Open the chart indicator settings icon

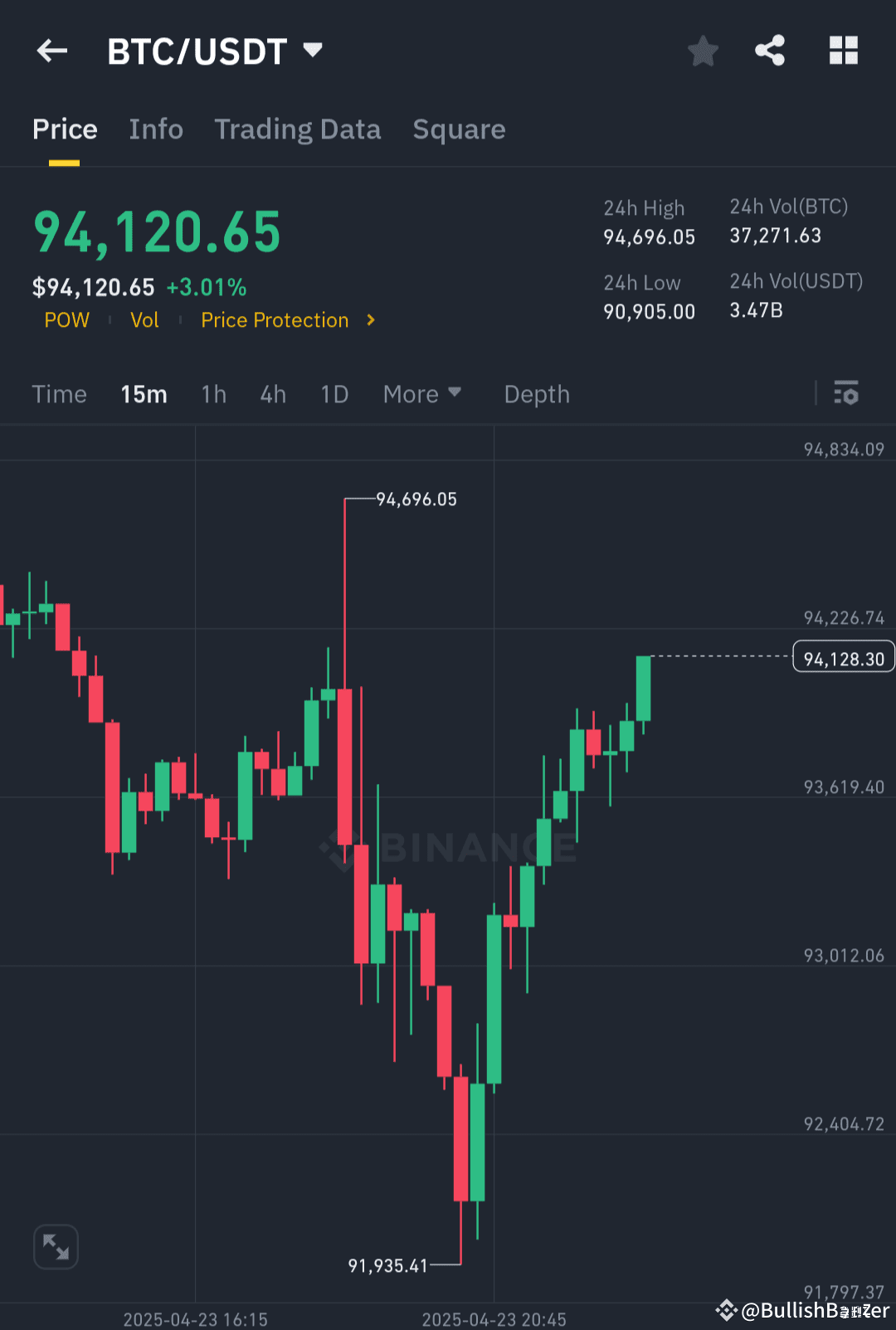(846, 394)
